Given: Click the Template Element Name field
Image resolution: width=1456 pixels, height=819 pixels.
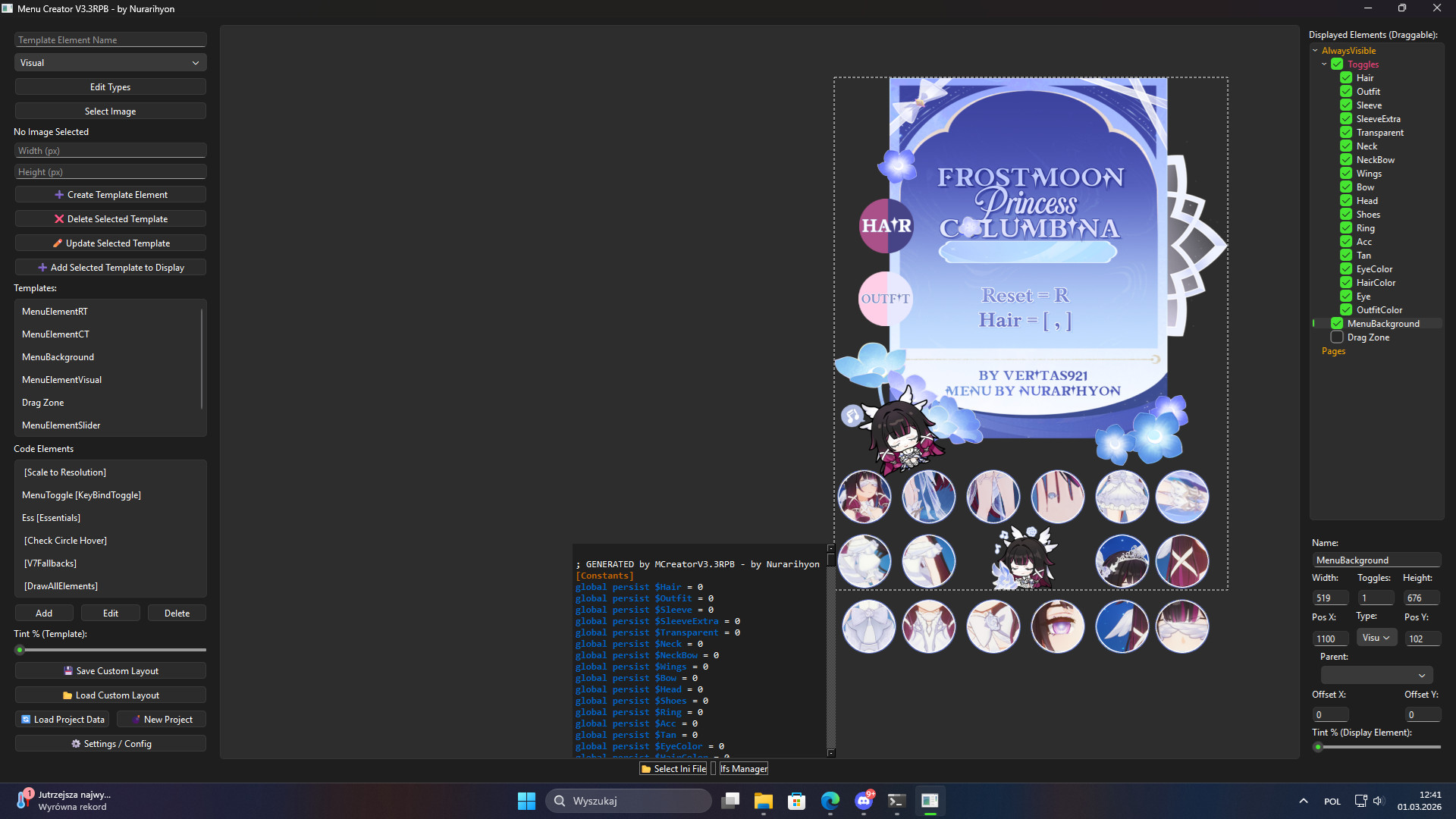Looking at the screenshot, I should (110, 40).
